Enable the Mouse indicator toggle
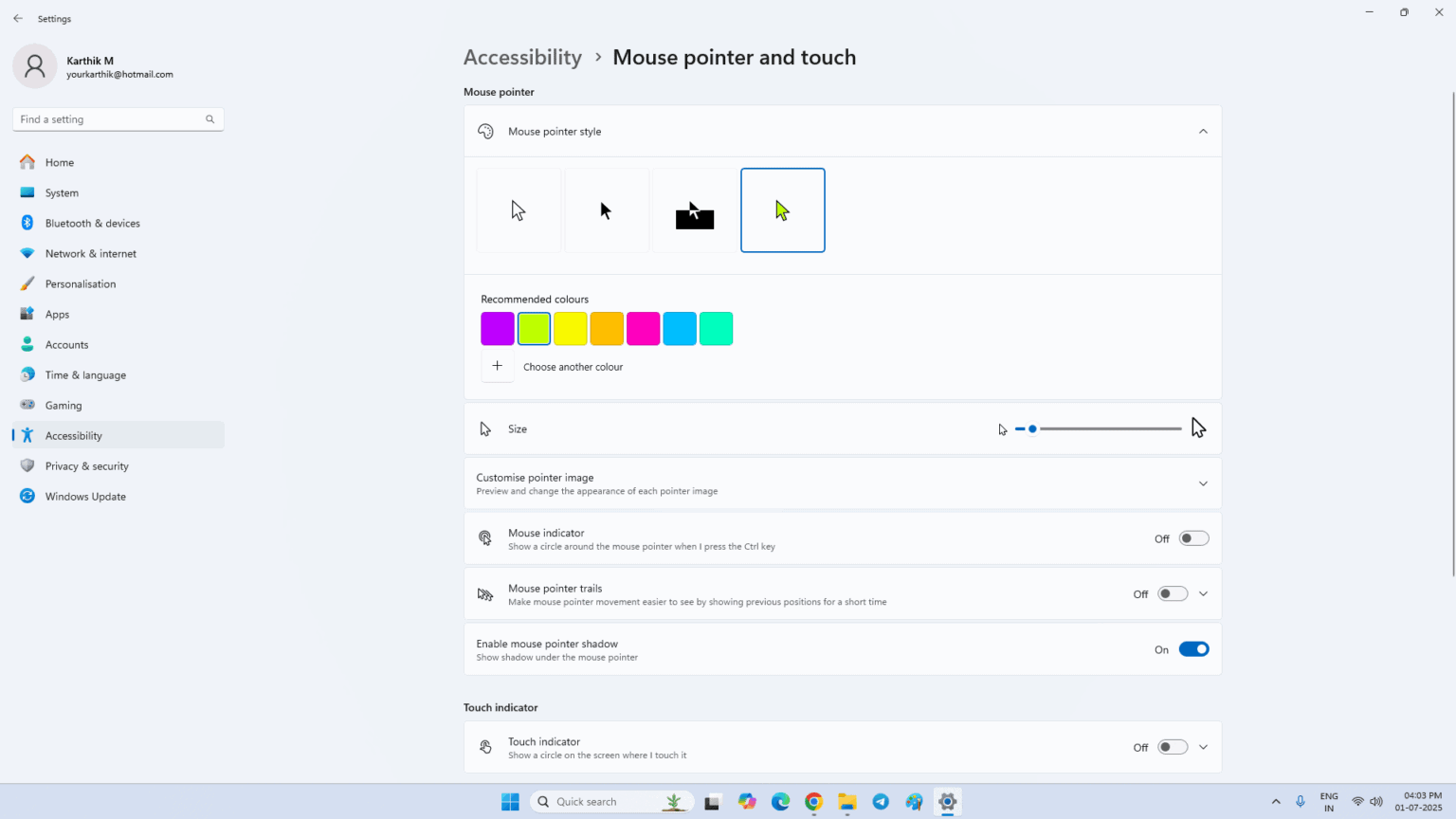 [x=1193, y=537]
